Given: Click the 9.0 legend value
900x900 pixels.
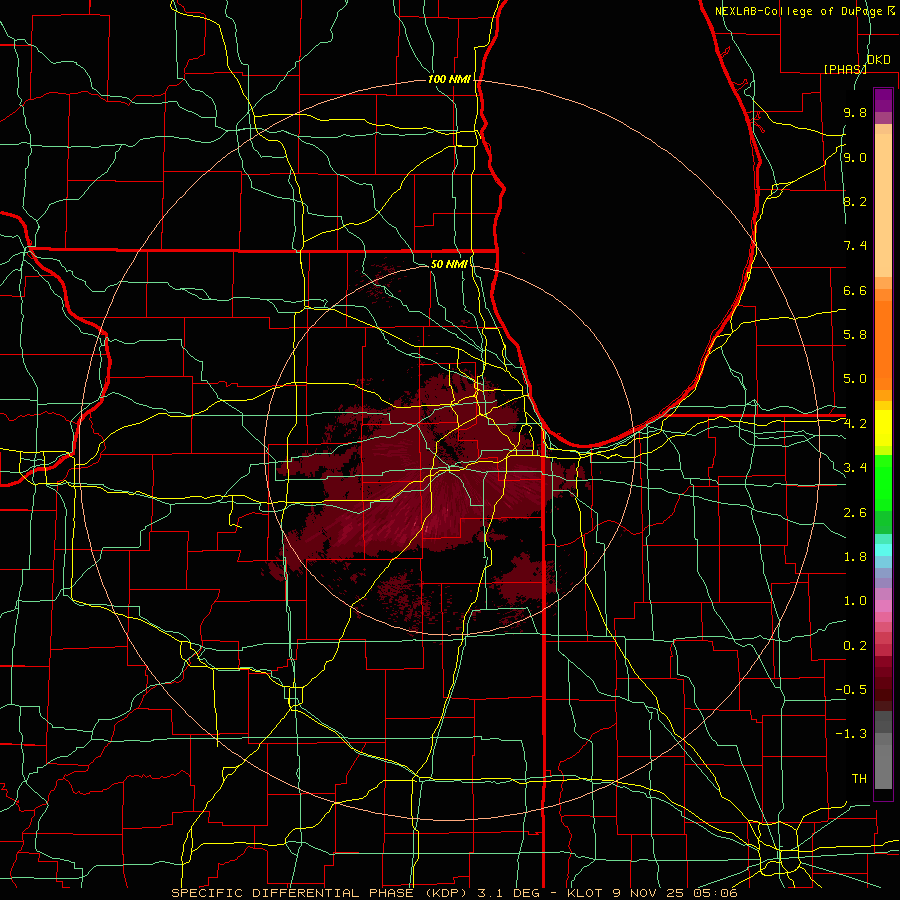Looking at the screenshot, I should pyautogui.click(x=855, y=157).
